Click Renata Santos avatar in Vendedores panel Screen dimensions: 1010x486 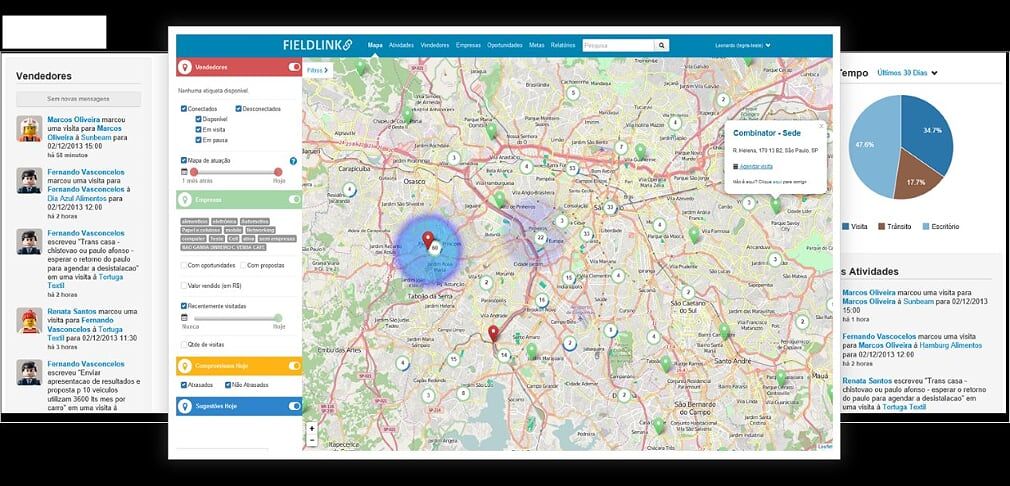point(29,321)
